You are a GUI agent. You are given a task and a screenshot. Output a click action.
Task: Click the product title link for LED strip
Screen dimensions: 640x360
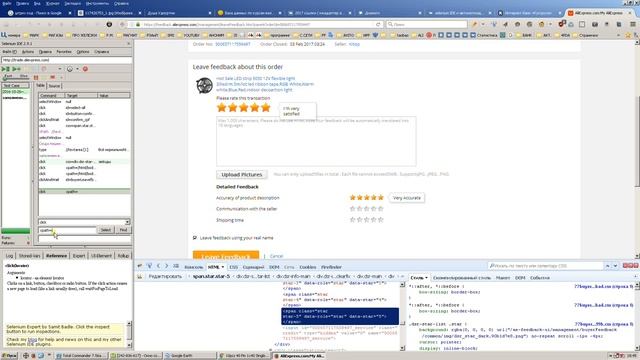point(265,84)
